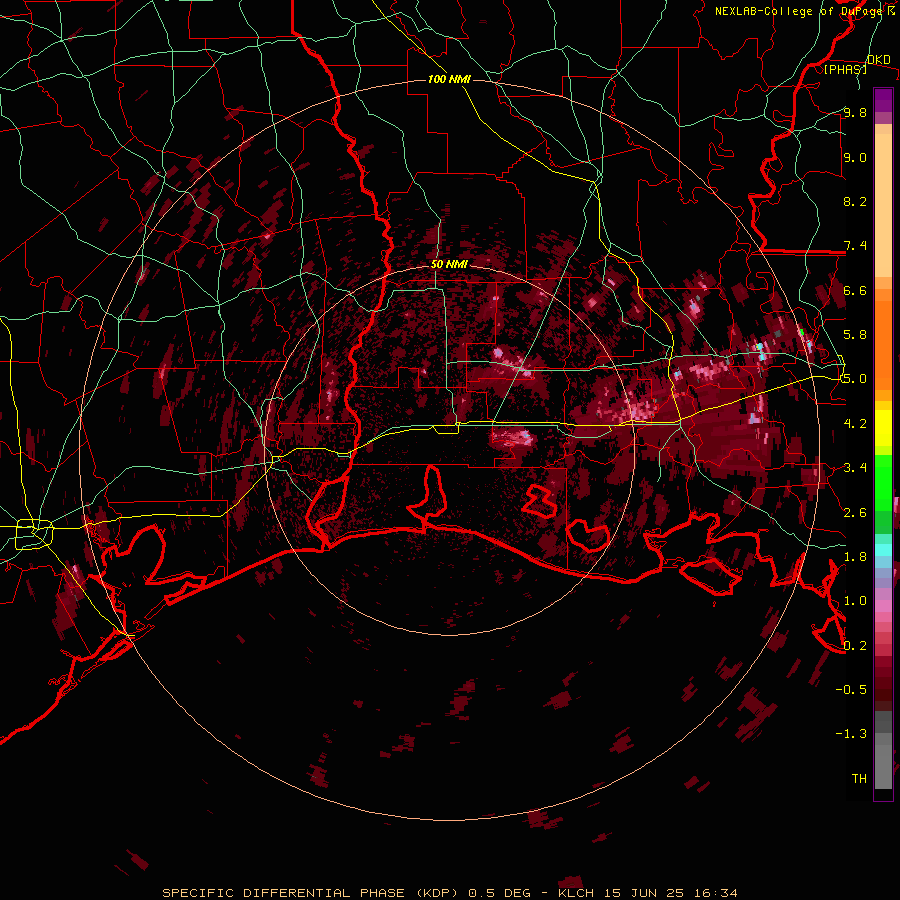Select the 1.8 value on the color scale
900x900 pixels.
(x=855, y=556)
